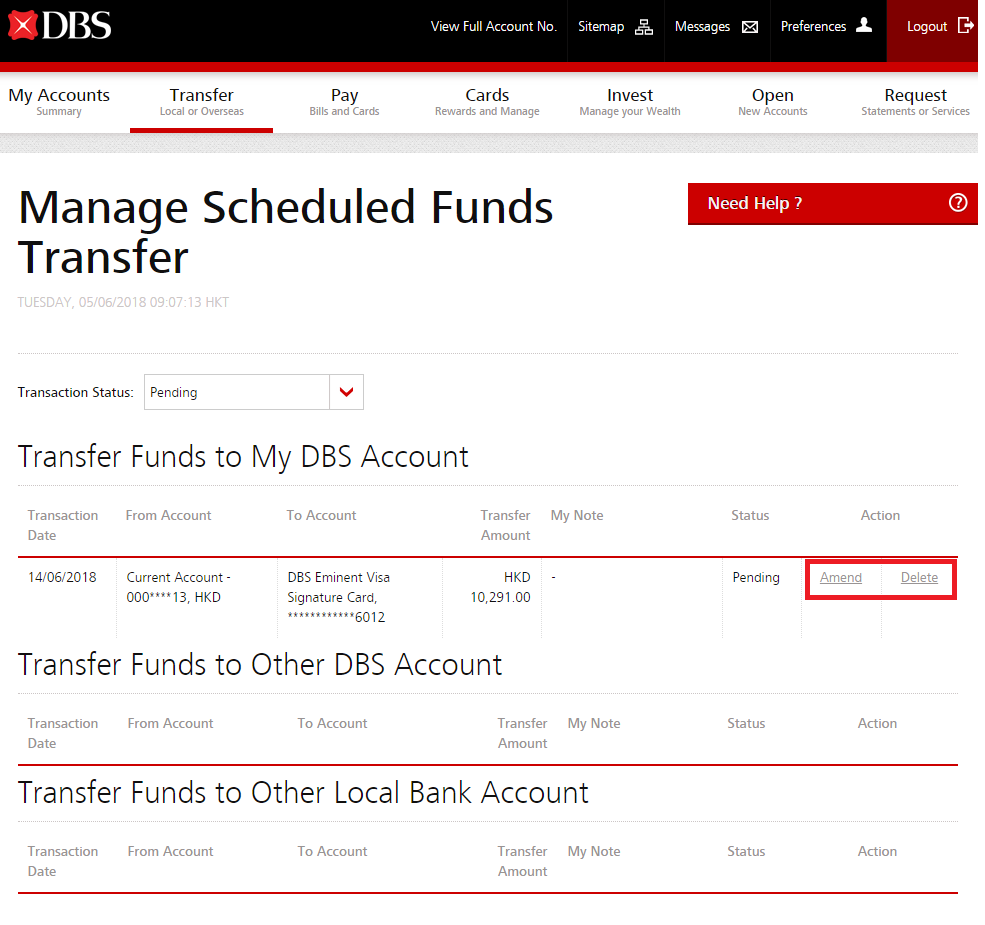Click View Full Account No. link
The height and width of the screenshot is (925, 985).
click(493, 27)
